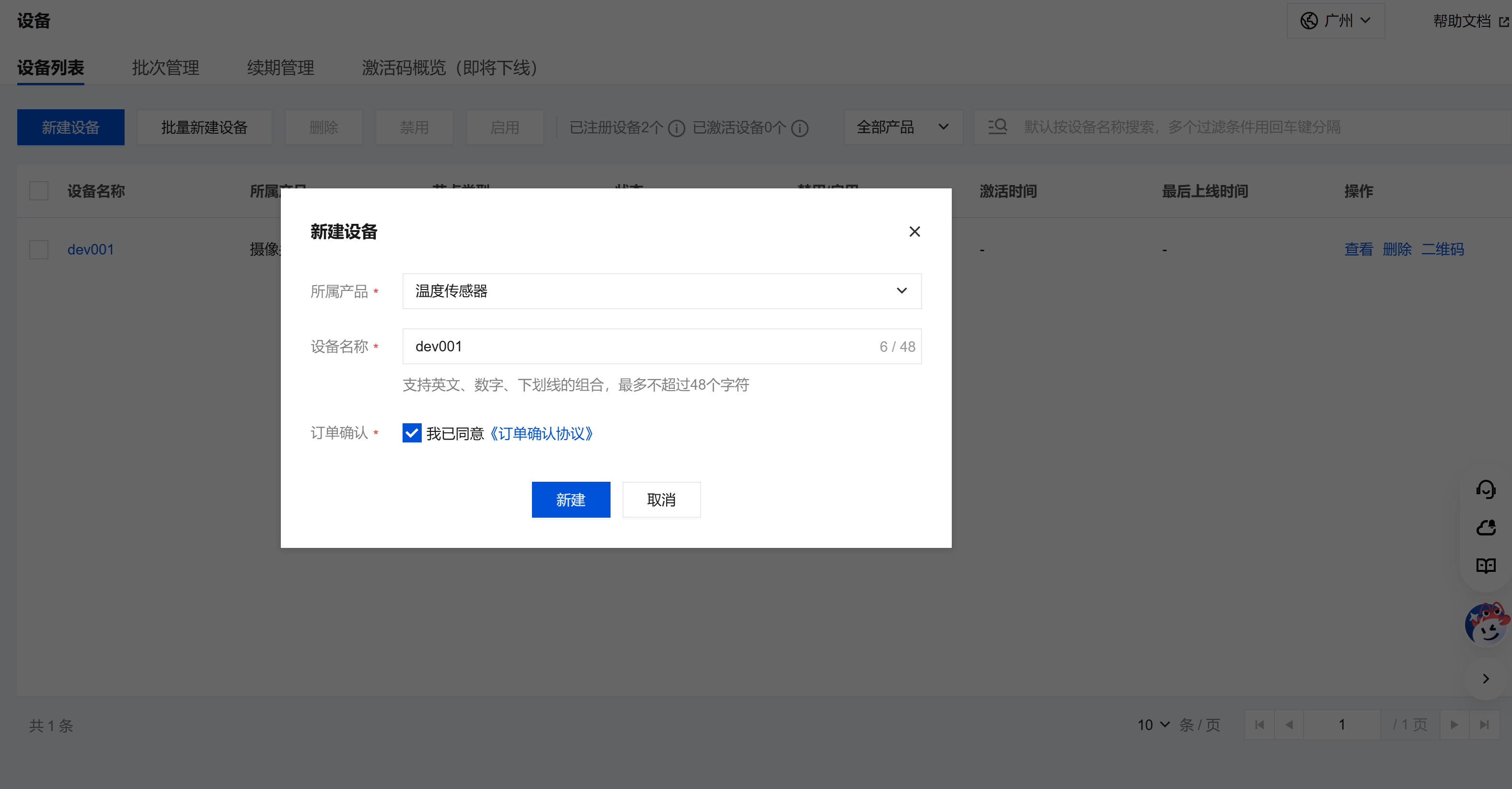This screenshot has height=789, width=1512.
Task: Switch to the 批次管理 tab
Action: click(165, 68)
